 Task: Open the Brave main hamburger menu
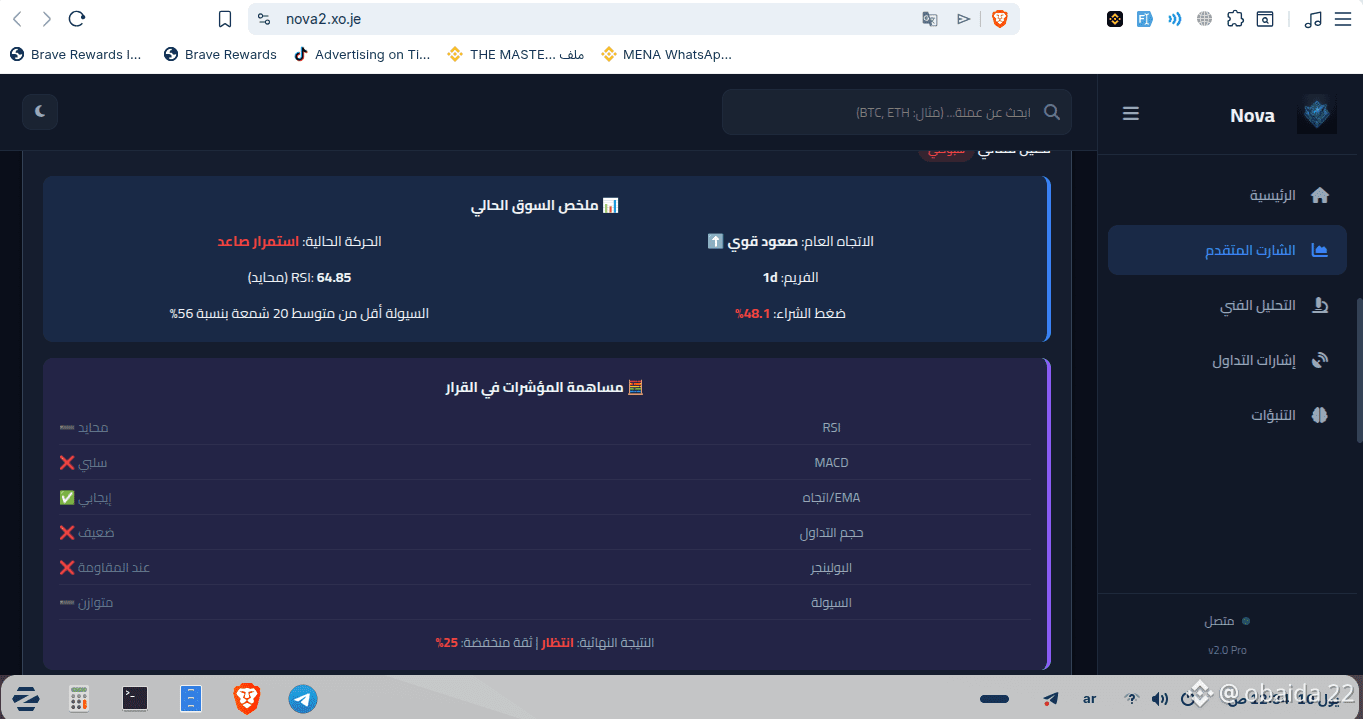pos(1343,18)
